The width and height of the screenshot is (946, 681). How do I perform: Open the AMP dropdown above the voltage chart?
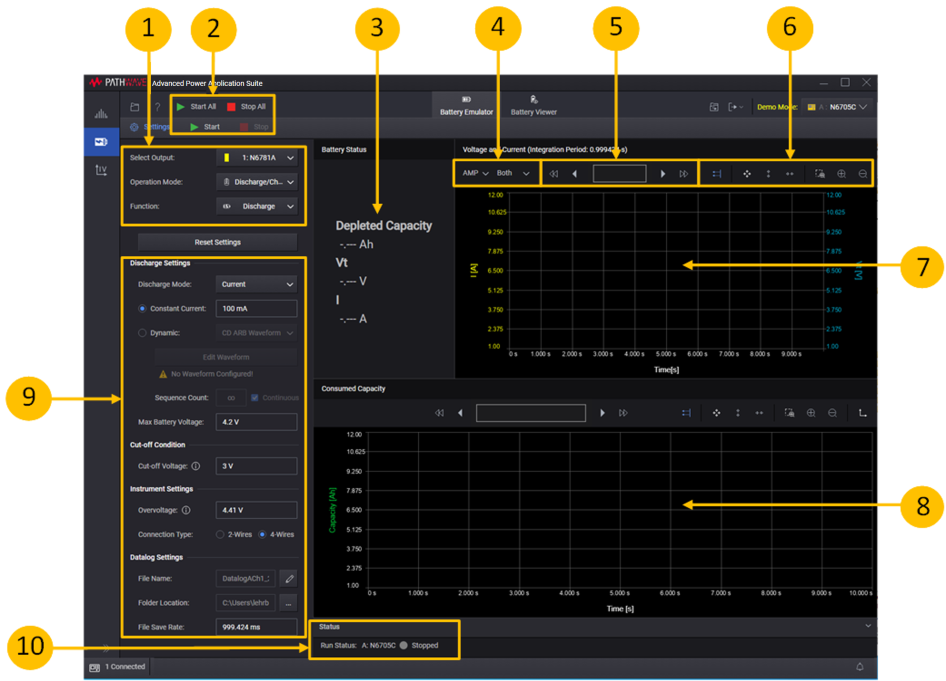pyautogui.click(x=475, y=173)
